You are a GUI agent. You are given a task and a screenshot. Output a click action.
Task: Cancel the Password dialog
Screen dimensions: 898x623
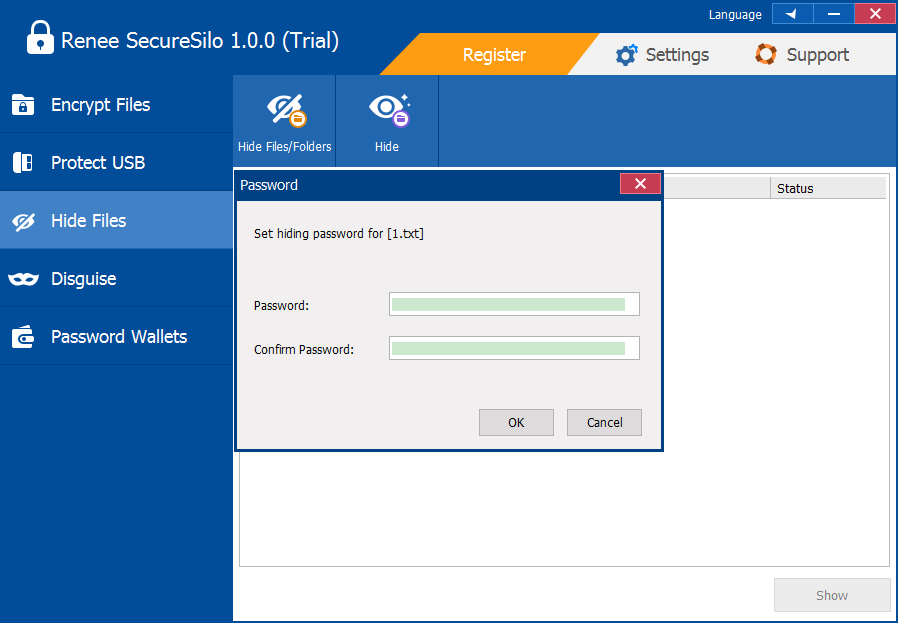click(x=604, y=423)
